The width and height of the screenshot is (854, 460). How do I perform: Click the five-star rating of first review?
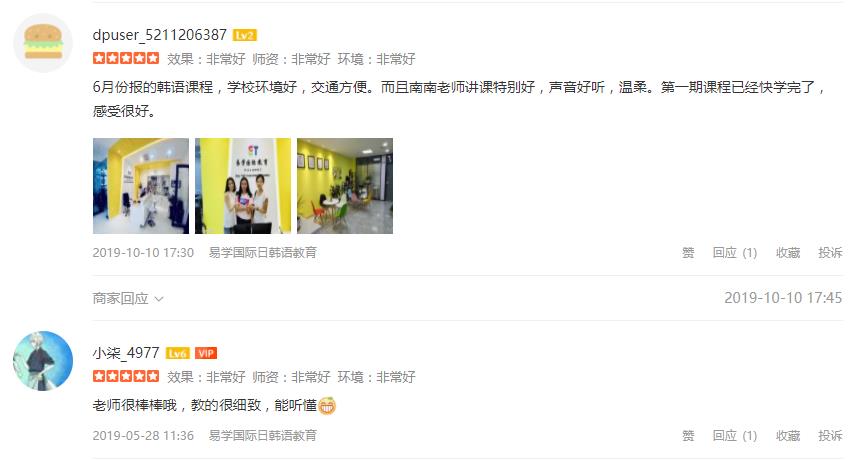click(126, 58)
